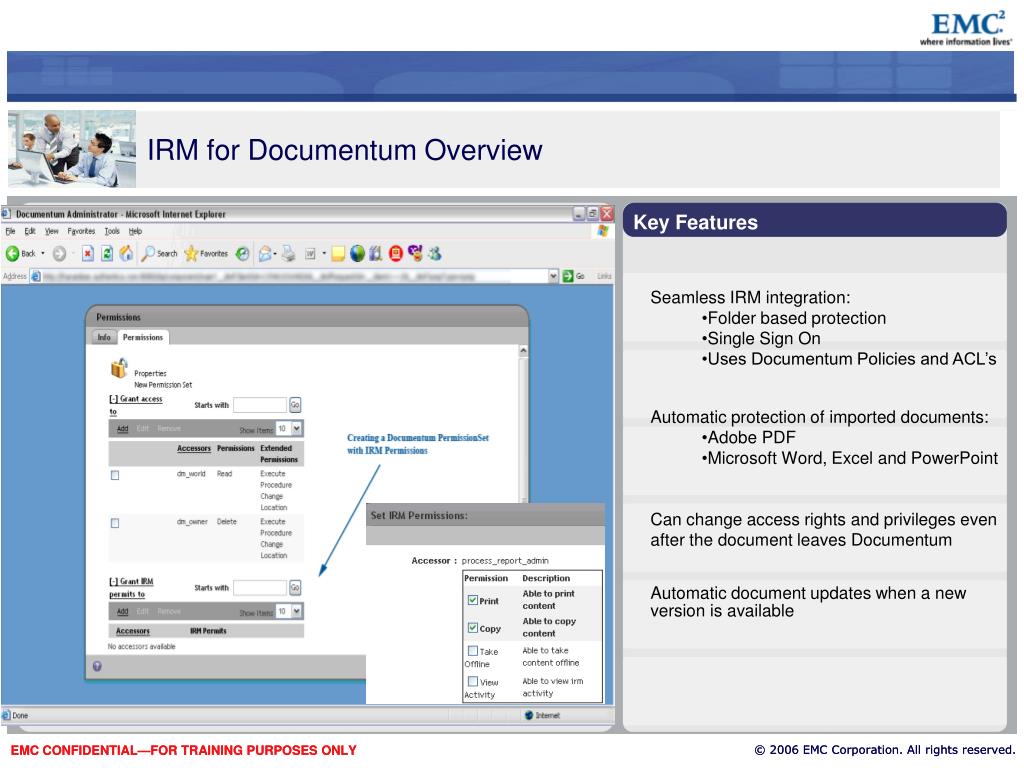
Task: Click the Refresh page icon
Action: click(x=107, y=253)
